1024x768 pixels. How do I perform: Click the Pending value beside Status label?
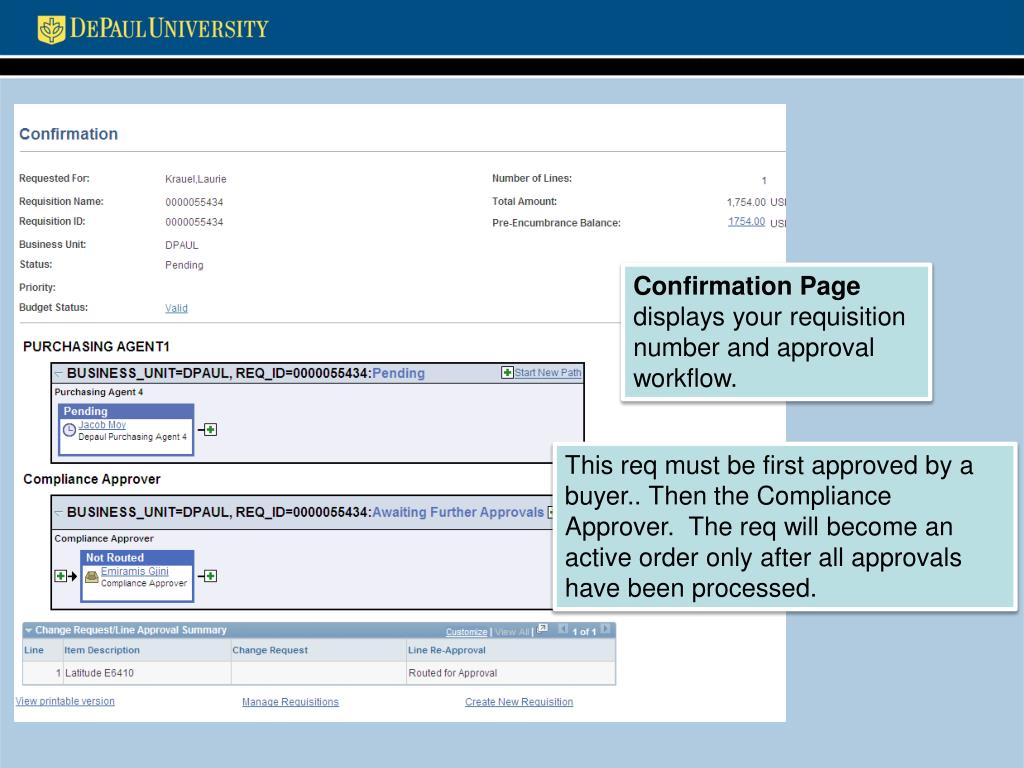184,265
